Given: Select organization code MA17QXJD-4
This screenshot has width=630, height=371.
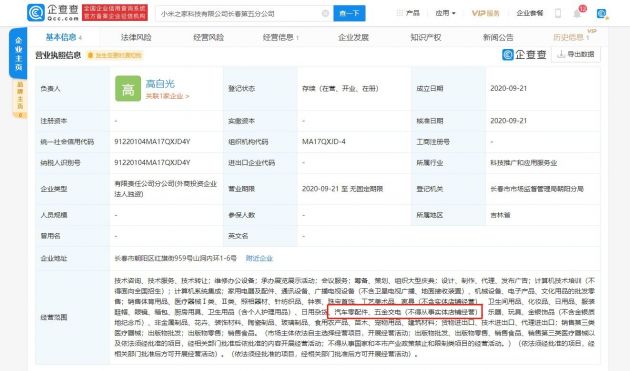Looking at the screenshot, I should [323, 141].
